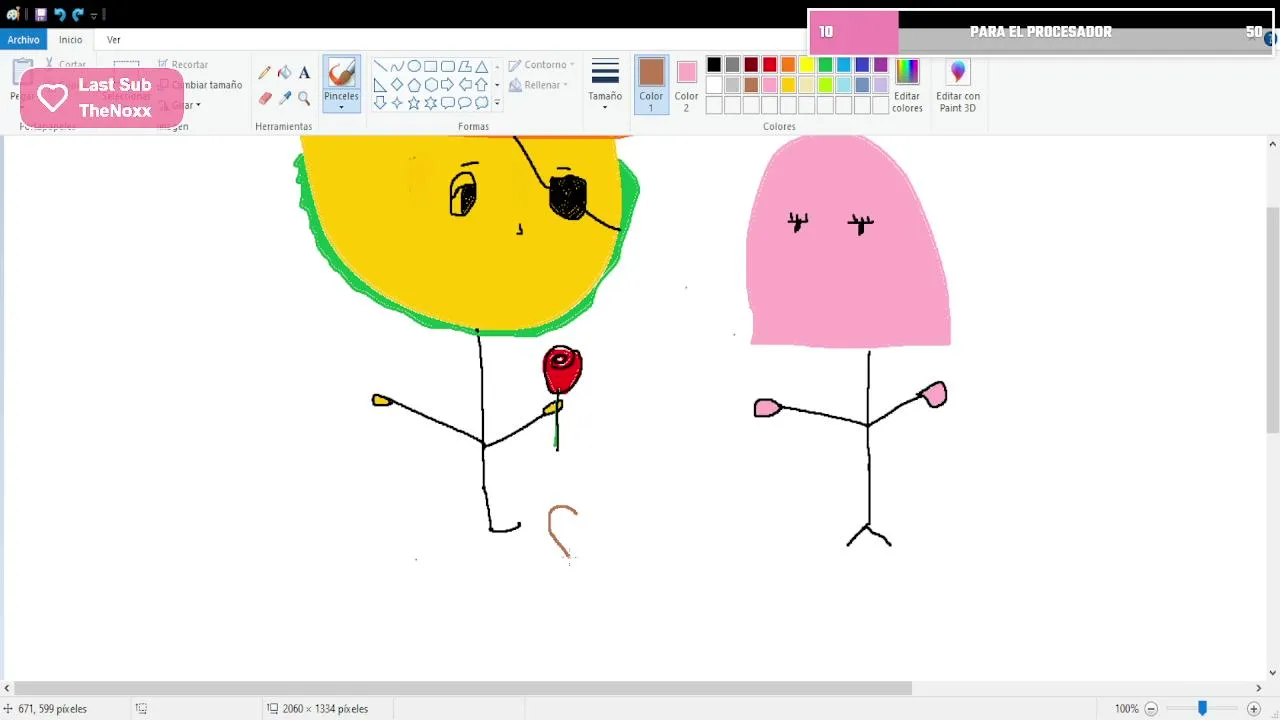
Task: Choose the Oval callout shape
Action: pos(465,103)
